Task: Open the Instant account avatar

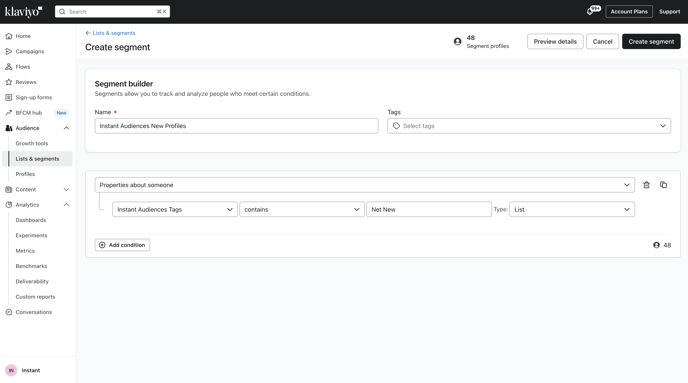Action: (11, 370)
